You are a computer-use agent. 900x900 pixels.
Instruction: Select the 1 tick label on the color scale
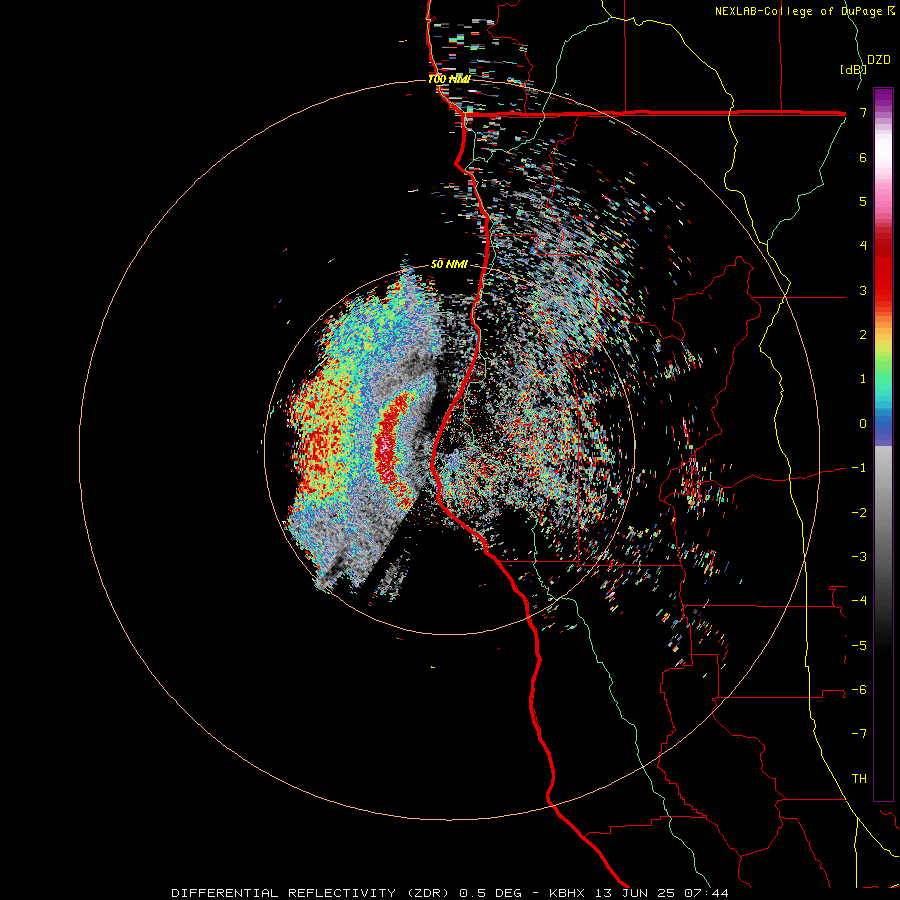point(863,379)
